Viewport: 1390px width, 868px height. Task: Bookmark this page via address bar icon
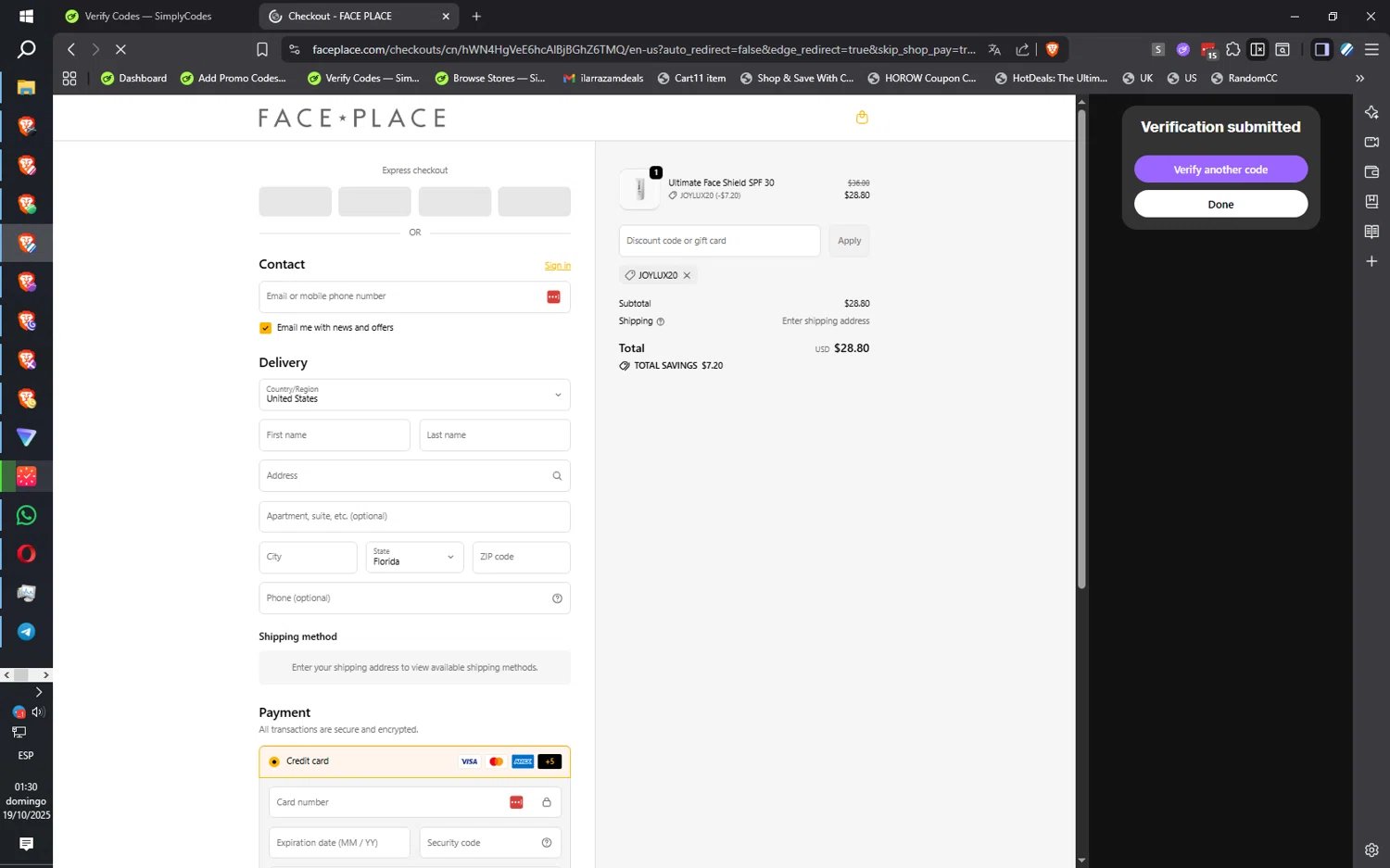pos(262,49)
